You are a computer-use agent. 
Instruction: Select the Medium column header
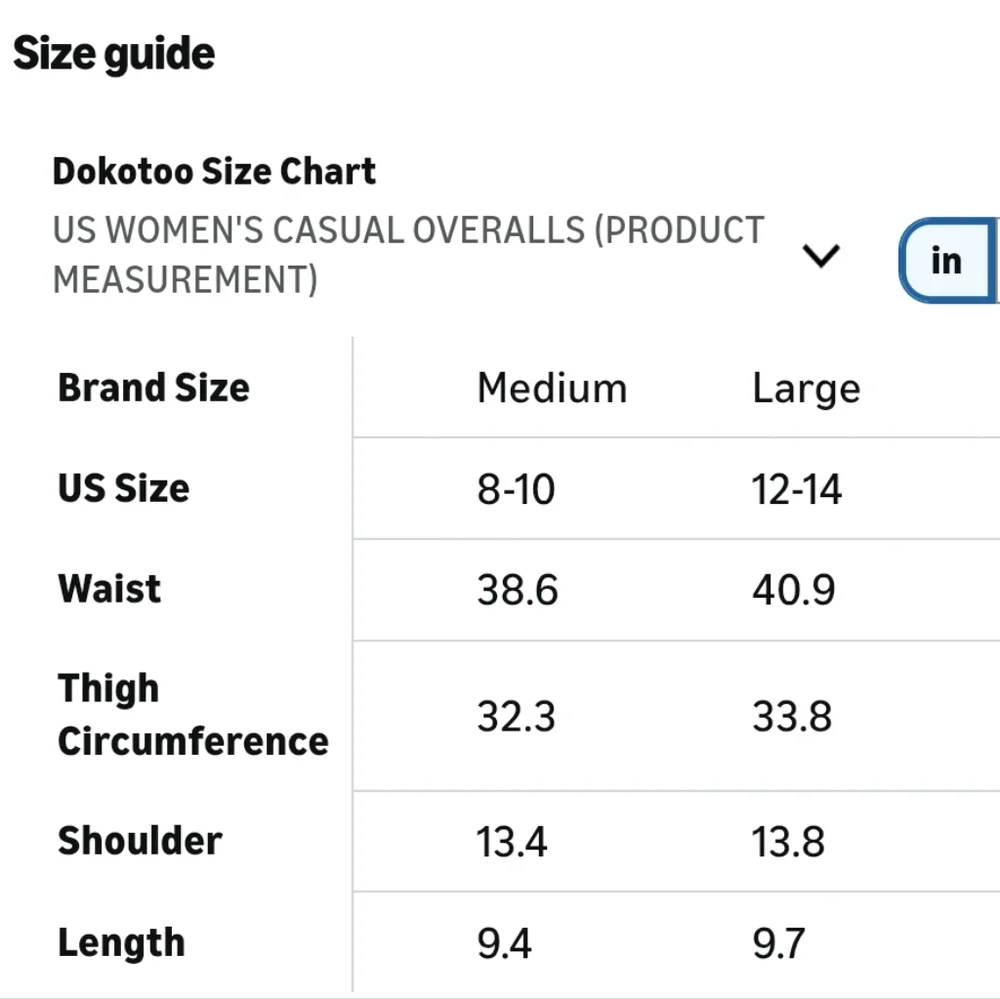pyautogui.click(x=551, y=388)
